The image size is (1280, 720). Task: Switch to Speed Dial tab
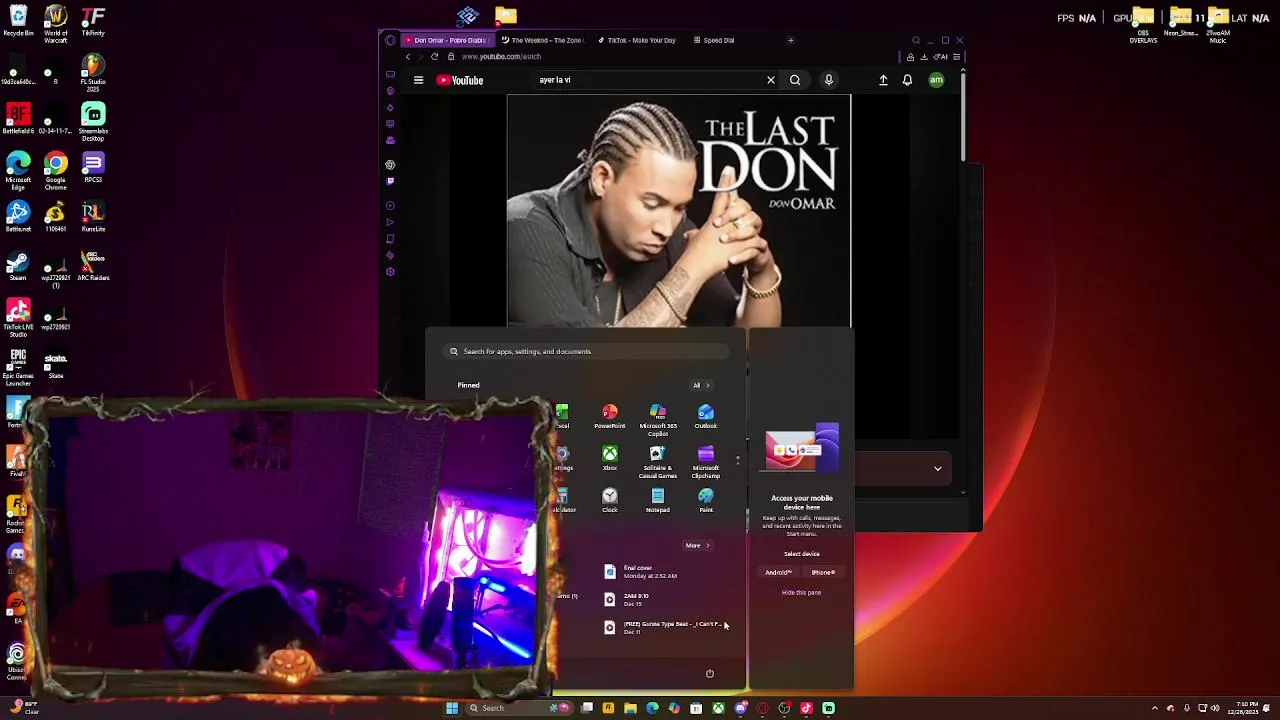pos(714,40)
